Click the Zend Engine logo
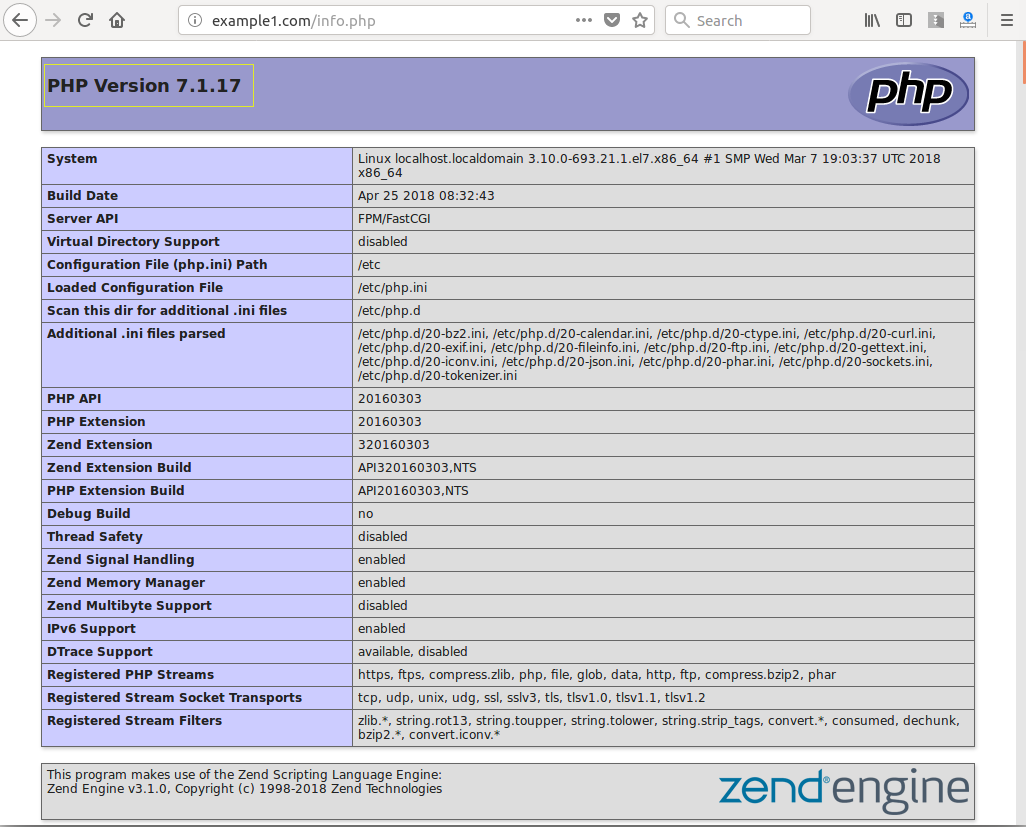The height and width of the screenshot is (827, 1026). click(844, 788)
